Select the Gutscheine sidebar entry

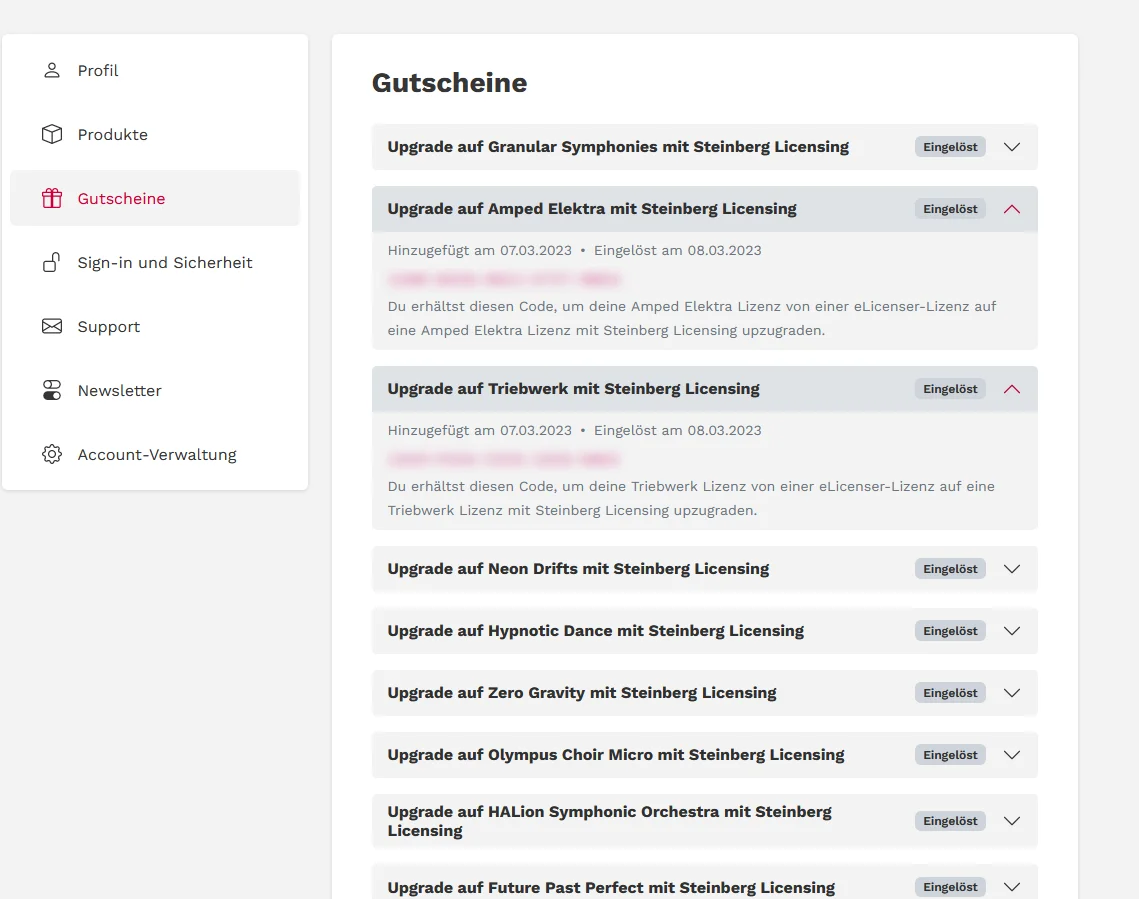click(x=155, y=198)
